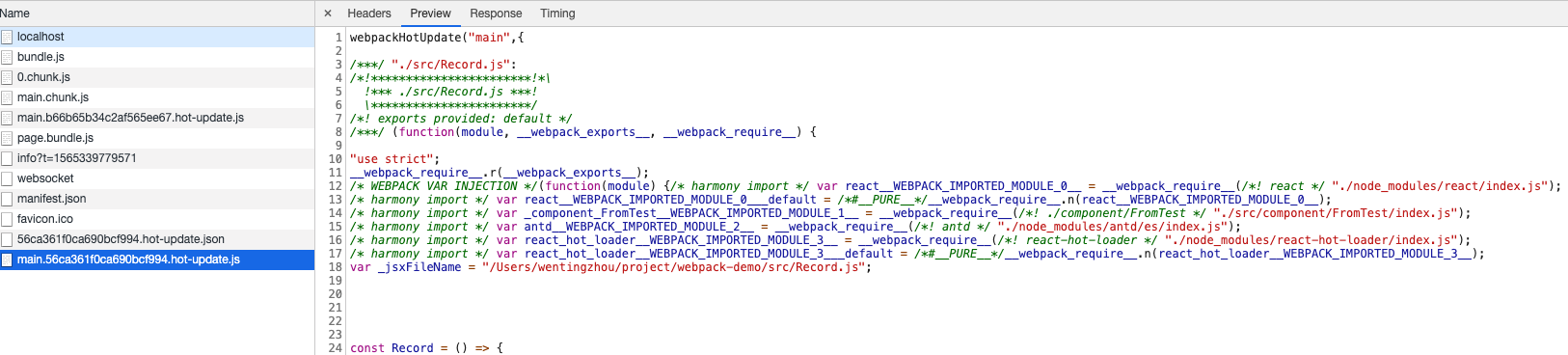Click the _jsxFileName variable line
The height and width of the screenshot is (355, 1568).
click(x=610, y=267)
